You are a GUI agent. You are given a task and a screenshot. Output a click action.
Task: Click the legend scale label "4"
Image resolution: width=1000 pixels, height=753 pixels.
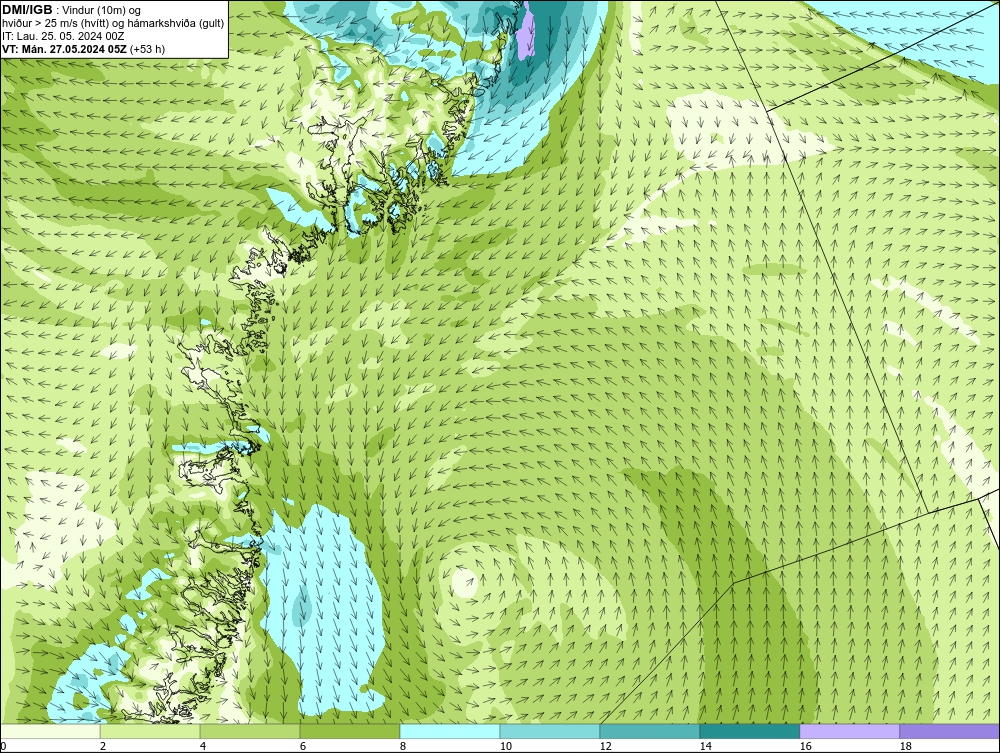click(x=203, y=746)
